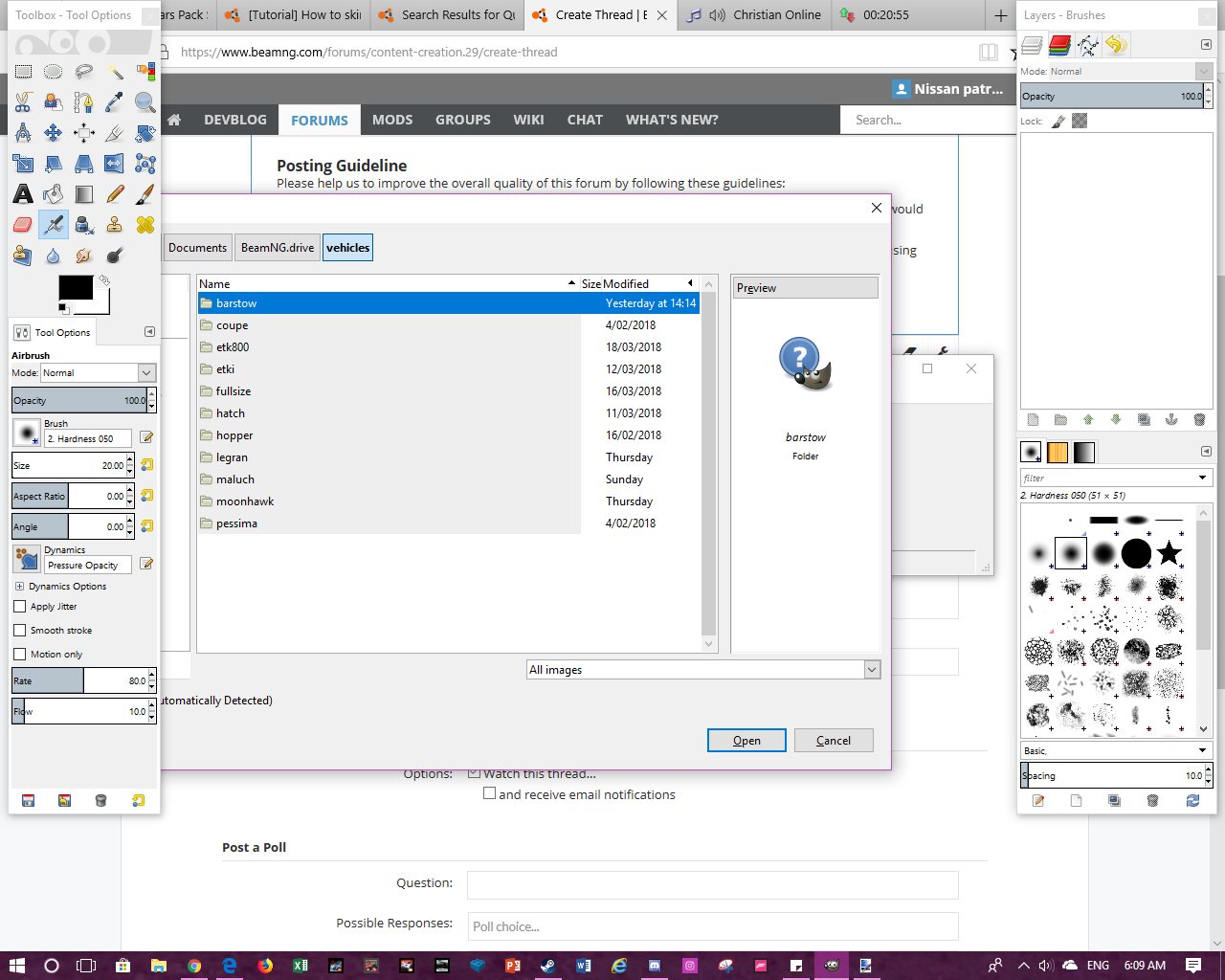The width and height of the screenshot is (1225, 980).
Task: Activate the Rotate tool
Action: pos(145,133)
